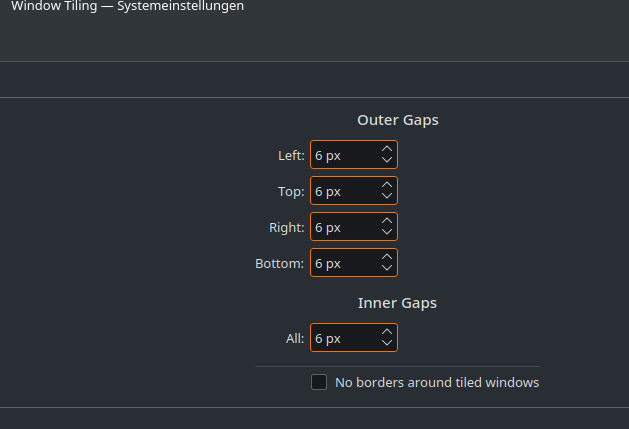Increase the Inner Gaps All value

[387, 333]
